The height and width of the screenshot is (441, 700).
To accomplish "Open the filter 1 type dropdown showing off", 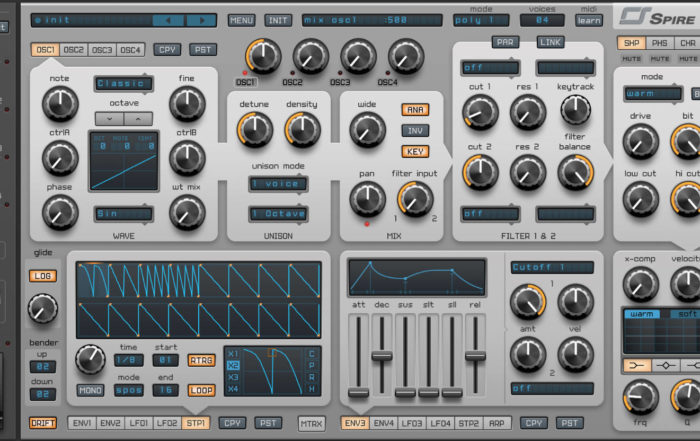I will (490, 67).
